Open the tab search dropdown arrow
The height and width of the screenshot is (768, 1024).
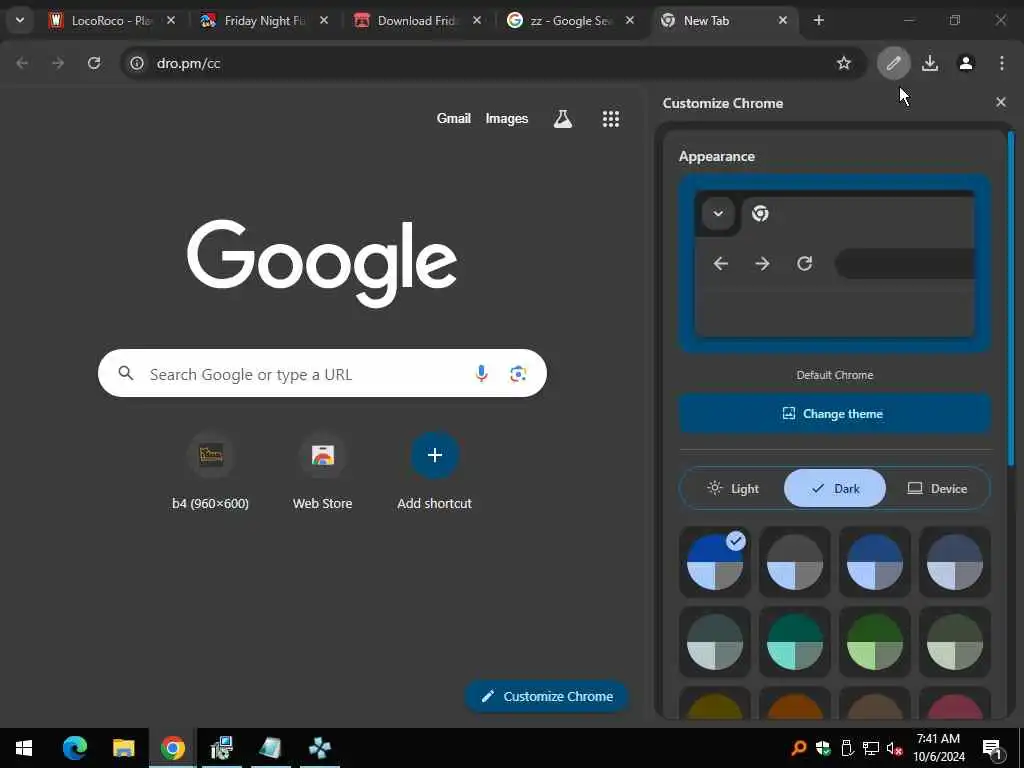click(x=20, y=20)
